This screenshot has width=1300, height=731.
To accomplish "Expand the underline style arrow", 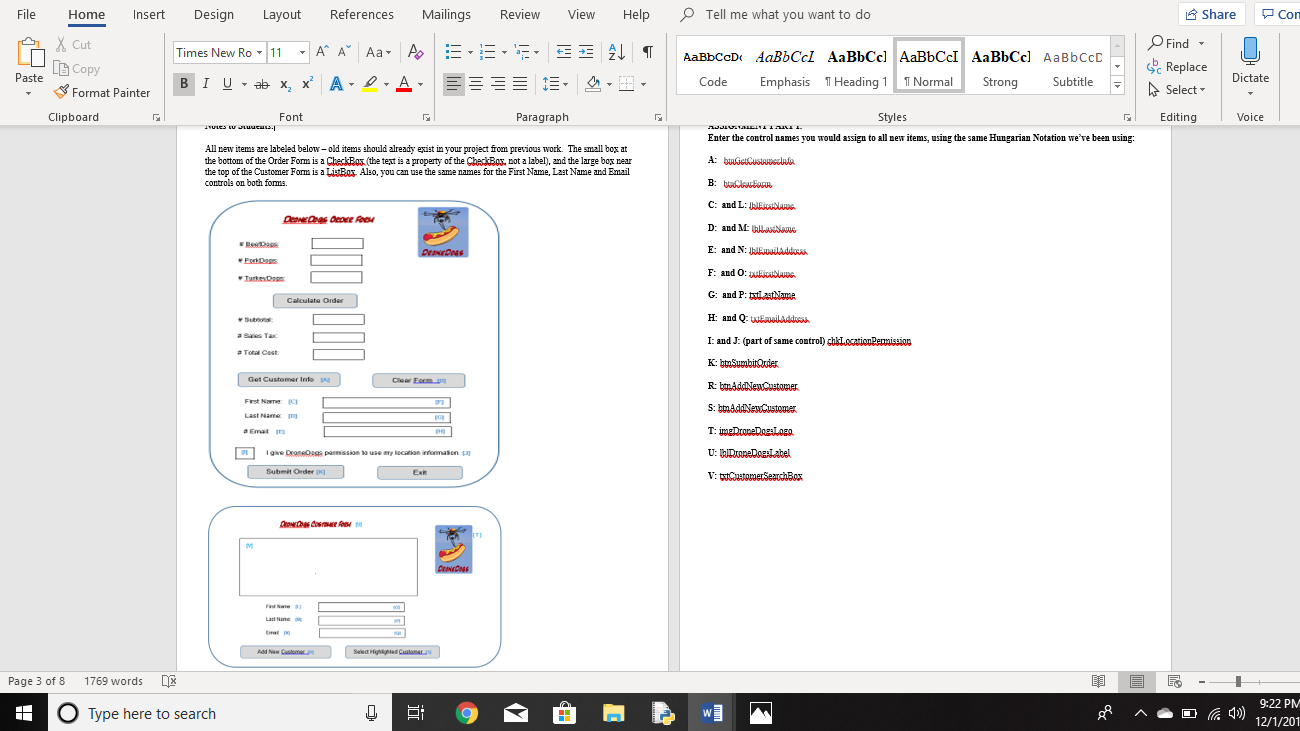I will (x=243, y=84).
